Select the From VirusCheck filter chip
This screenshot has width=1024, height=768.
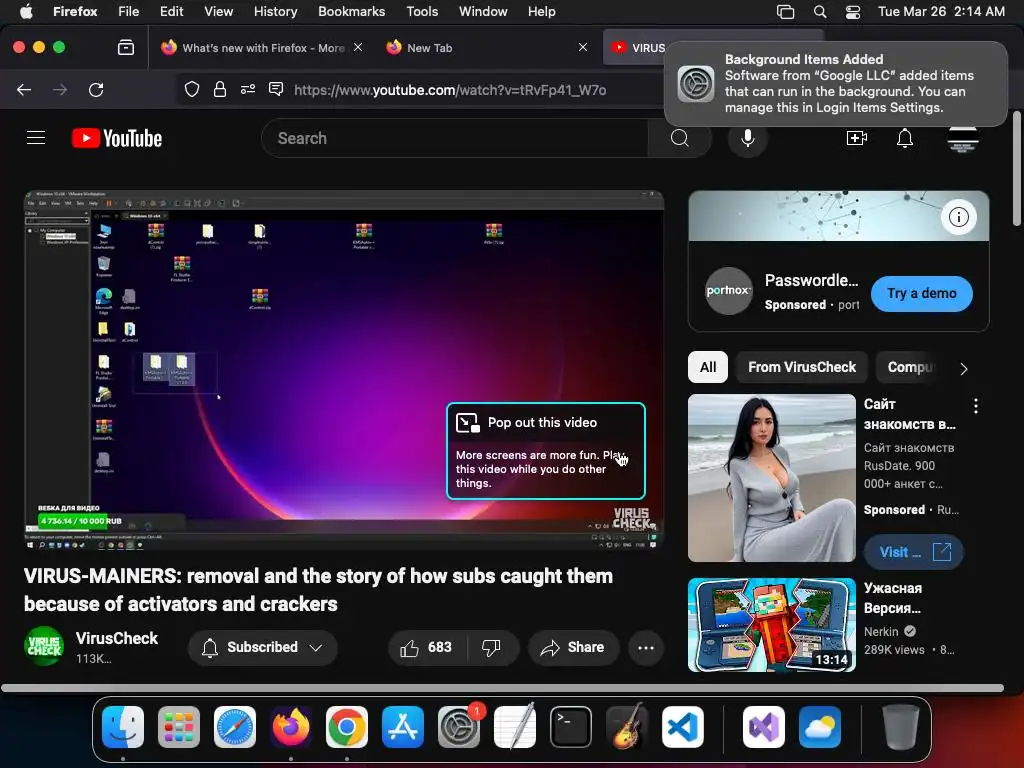[802, 367]
